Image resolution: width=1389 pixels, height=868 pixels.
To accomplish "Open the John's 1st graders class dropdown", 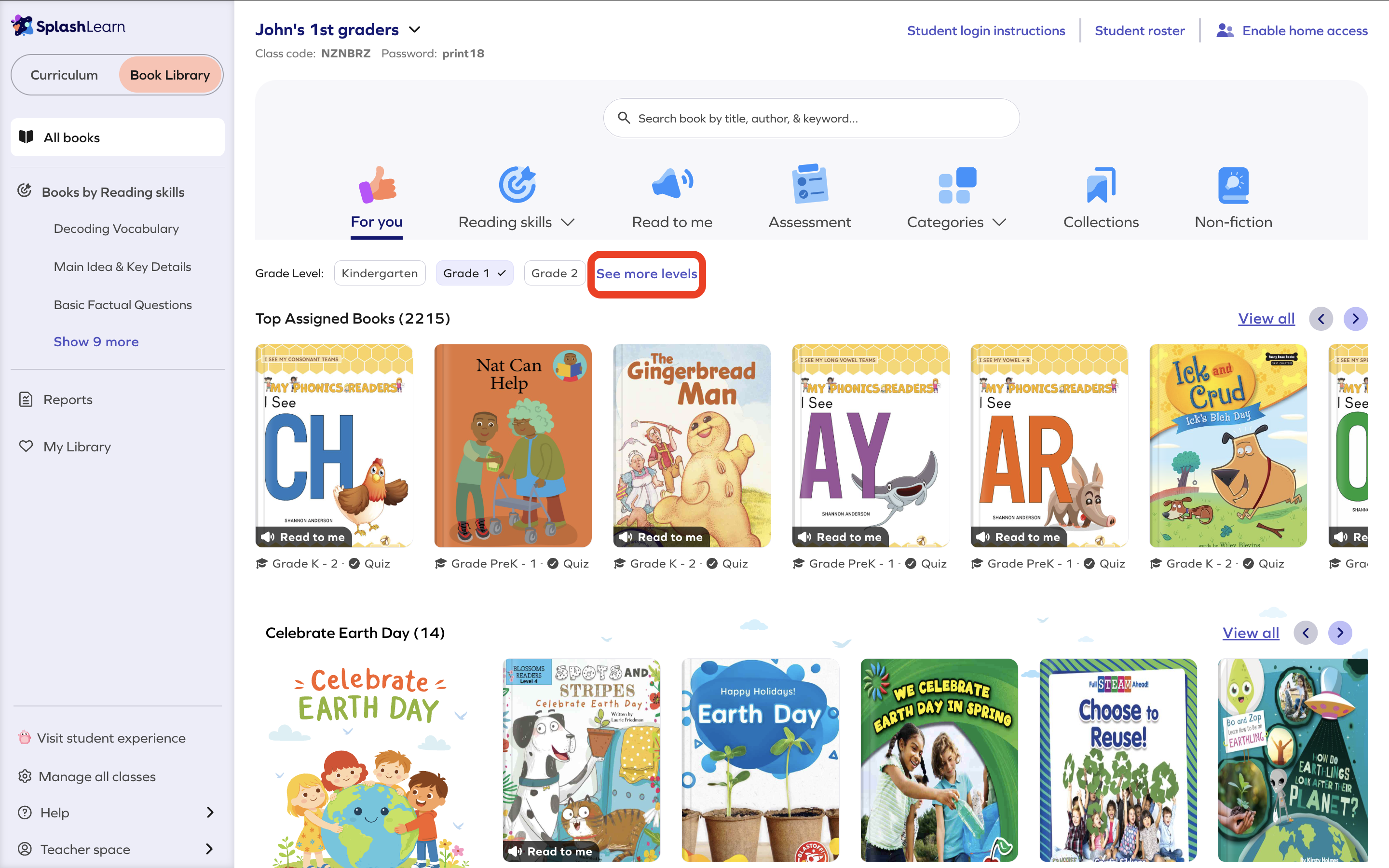I will [x=414, y=29].
